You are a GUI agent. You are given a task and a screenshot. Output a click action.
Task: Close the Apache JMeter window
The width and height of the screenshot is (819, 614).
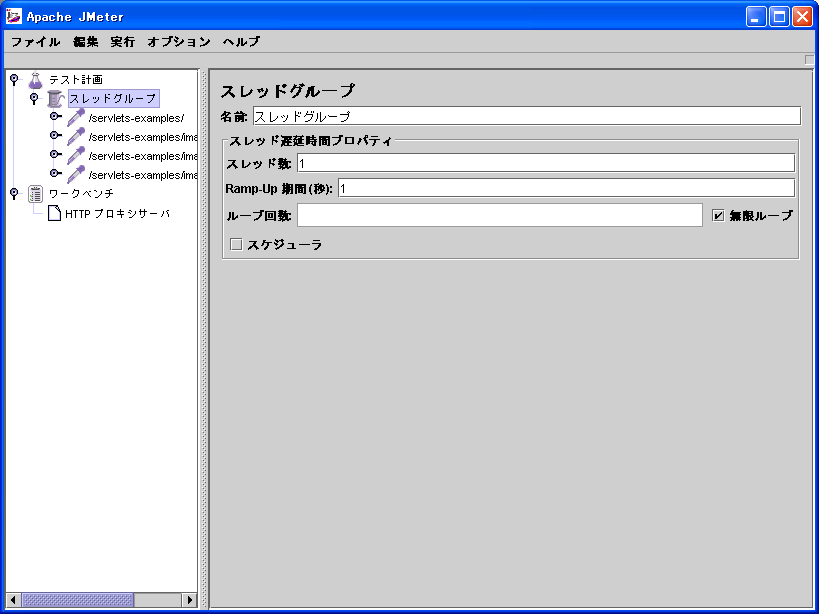click(802, 17)
